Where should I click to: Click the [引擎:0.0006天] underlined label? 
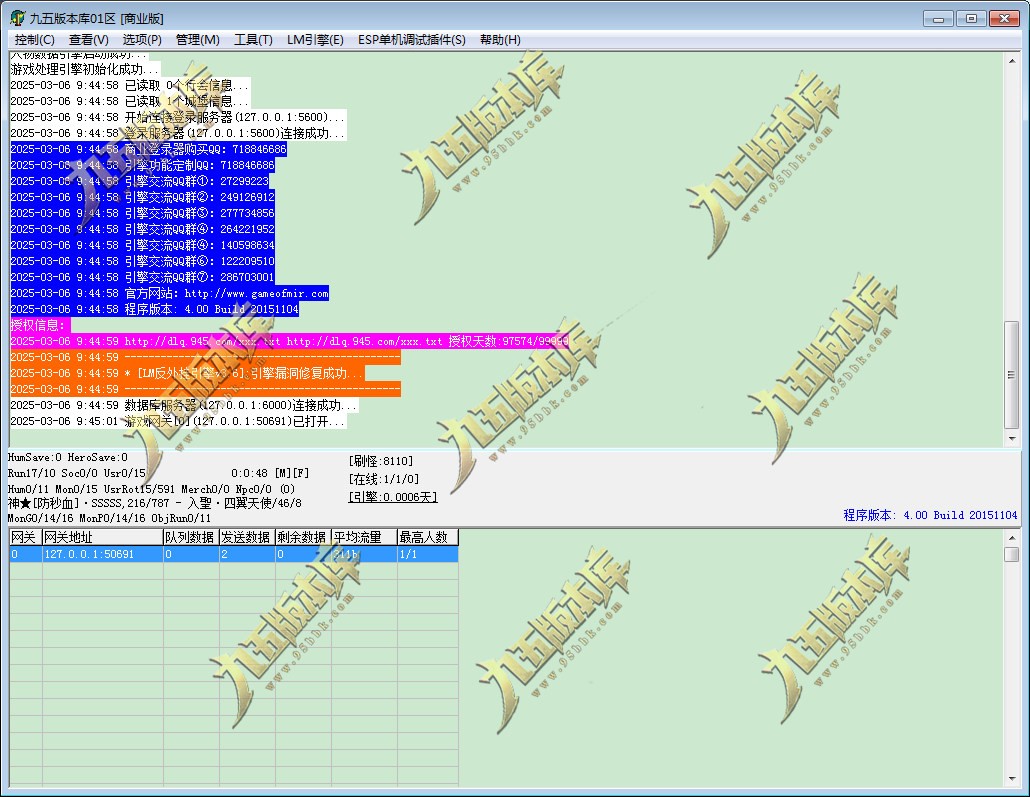pyautogui.click(x=393, y=497)
